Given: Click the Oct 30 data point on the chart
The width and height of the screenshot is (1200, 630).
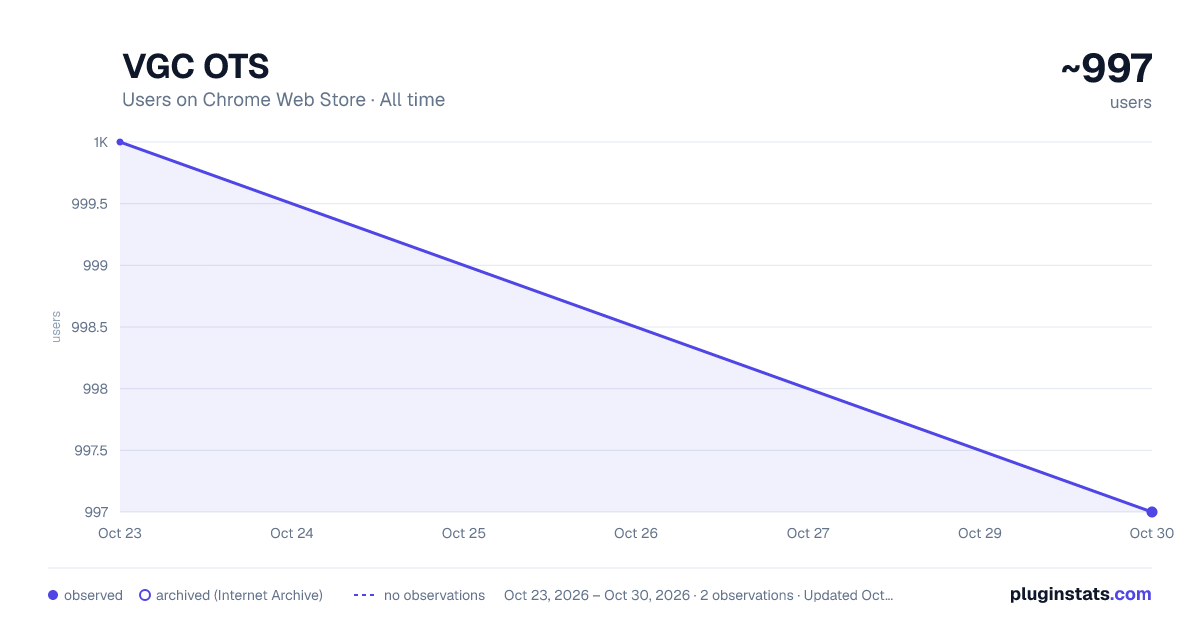Looking at the screenshot, I should click(x=1152, y=512).
